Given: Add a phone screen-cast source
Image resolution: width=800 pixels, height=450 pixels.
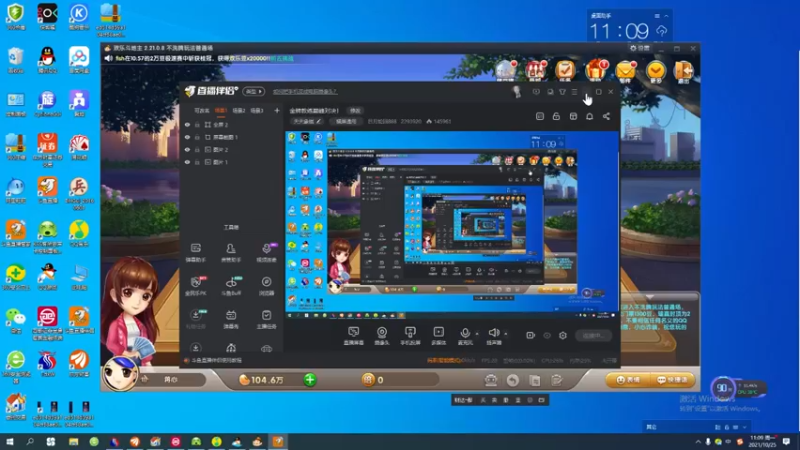Looking at the screenshot, I should coord(410,335).
